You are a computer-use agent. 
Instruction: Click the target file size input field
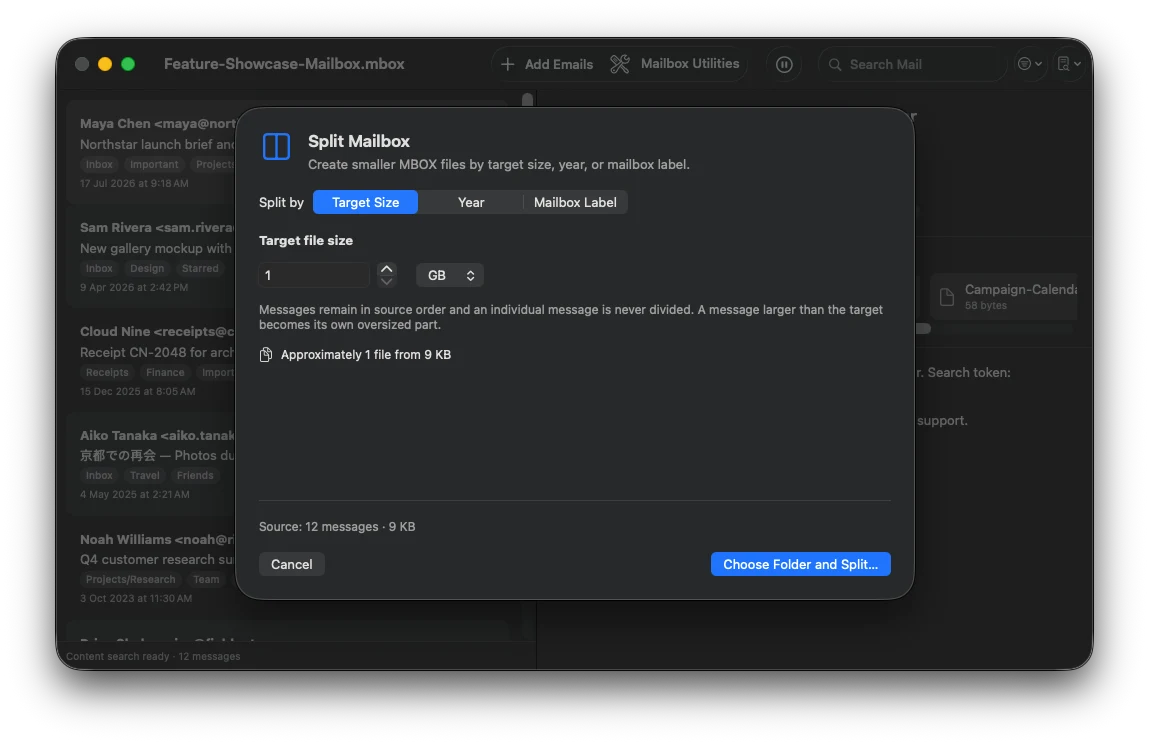314,275
